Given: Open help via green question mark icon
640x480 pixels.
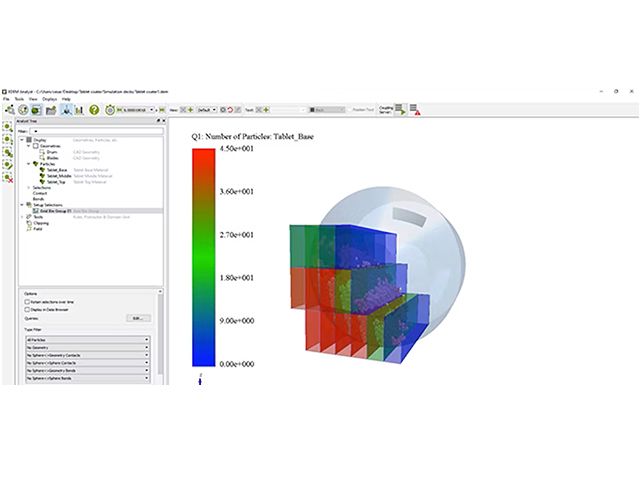Looking at the screenshot, I should 94,109.
